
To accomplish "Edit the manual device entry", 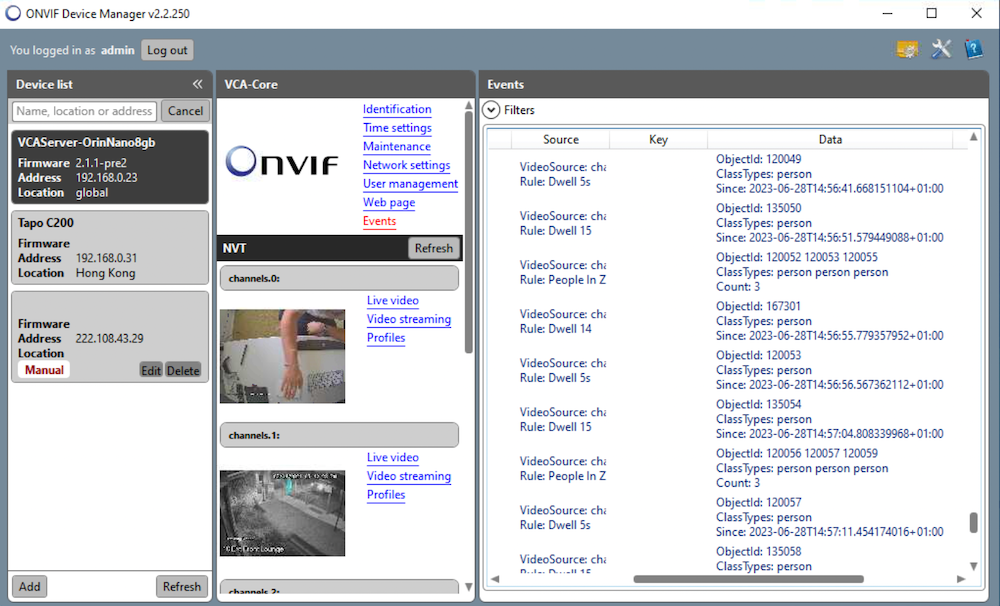I will click(151, 370).
